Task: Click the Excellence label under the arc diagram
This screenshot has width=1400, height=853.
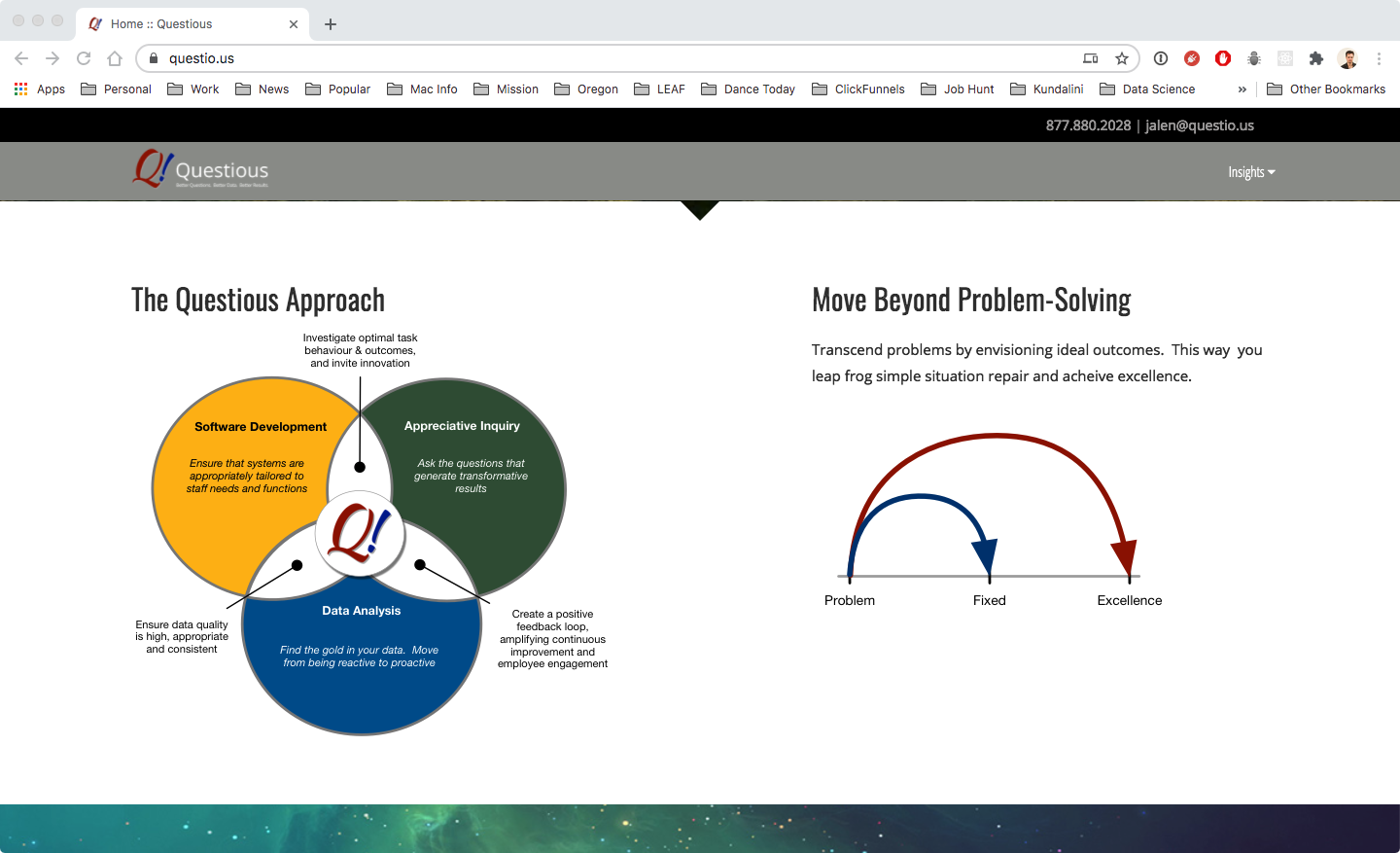Action: click(1130, 601)
